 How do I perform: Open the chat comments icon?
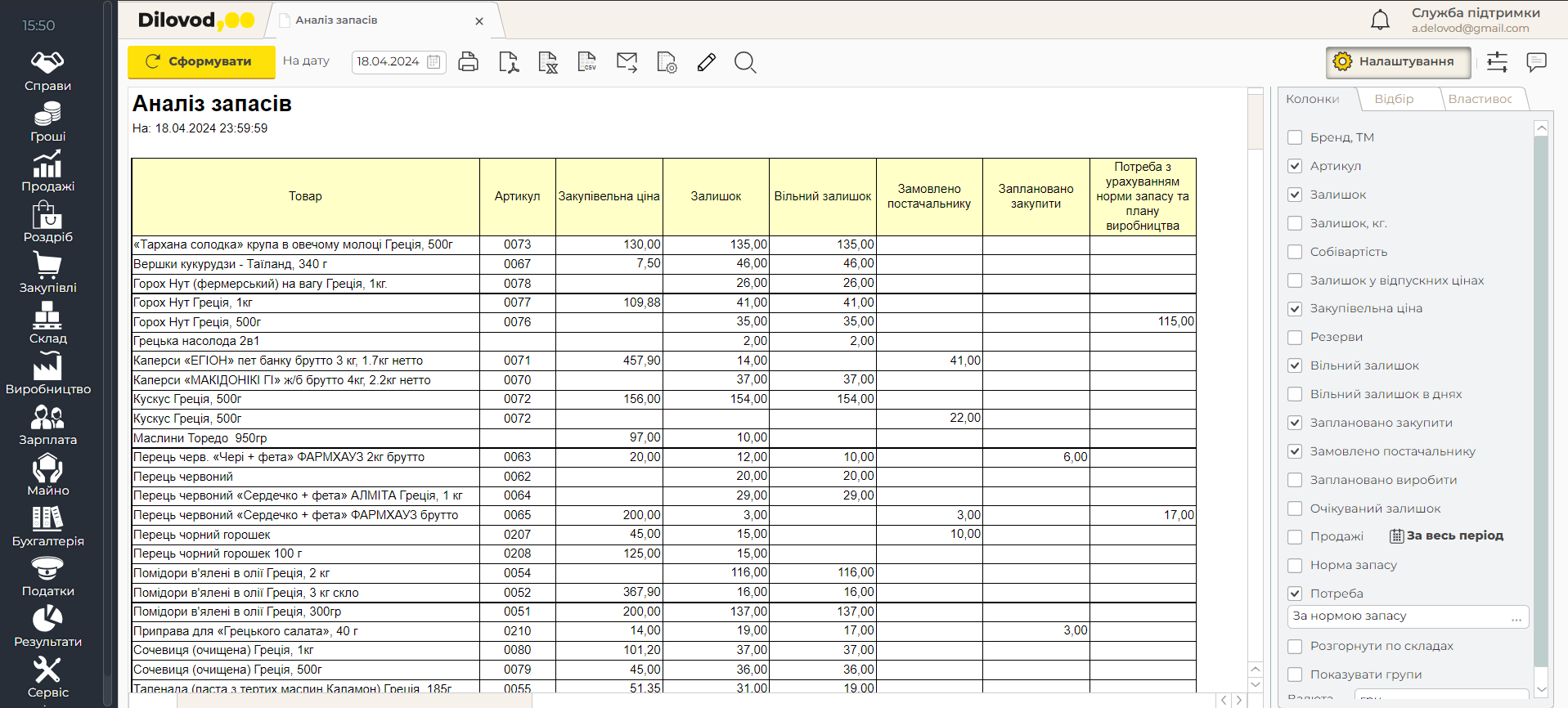[x=1536, y=62]
